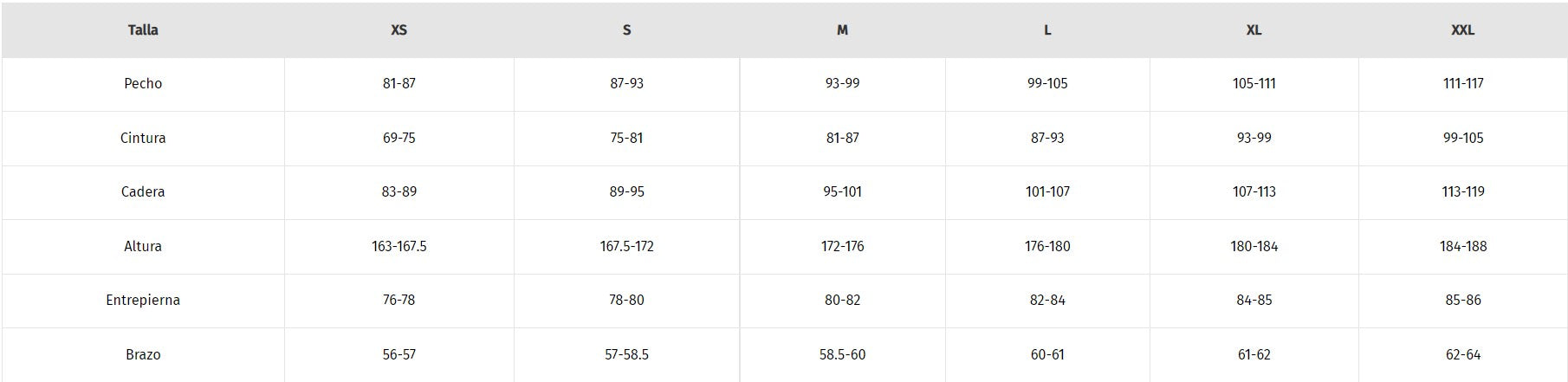Select the 99-105 Pecho value for L

click(1047, 84)
